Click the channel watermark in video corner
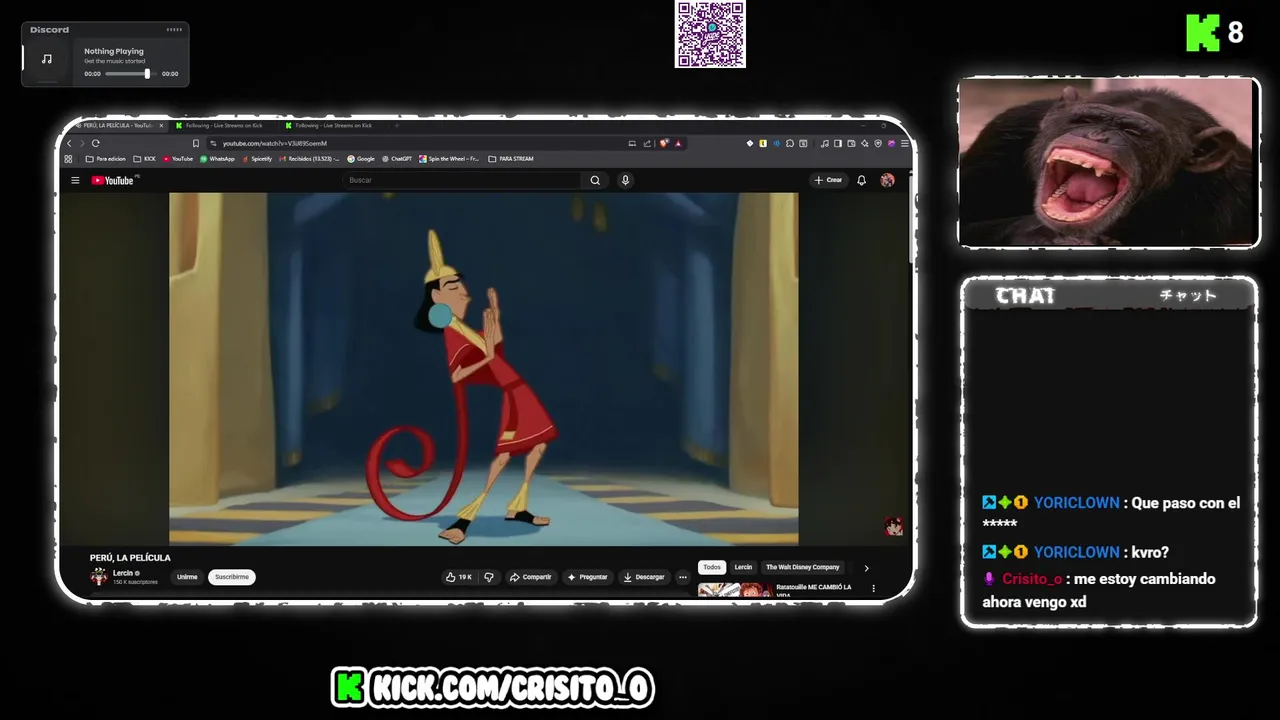 [894, 527]
